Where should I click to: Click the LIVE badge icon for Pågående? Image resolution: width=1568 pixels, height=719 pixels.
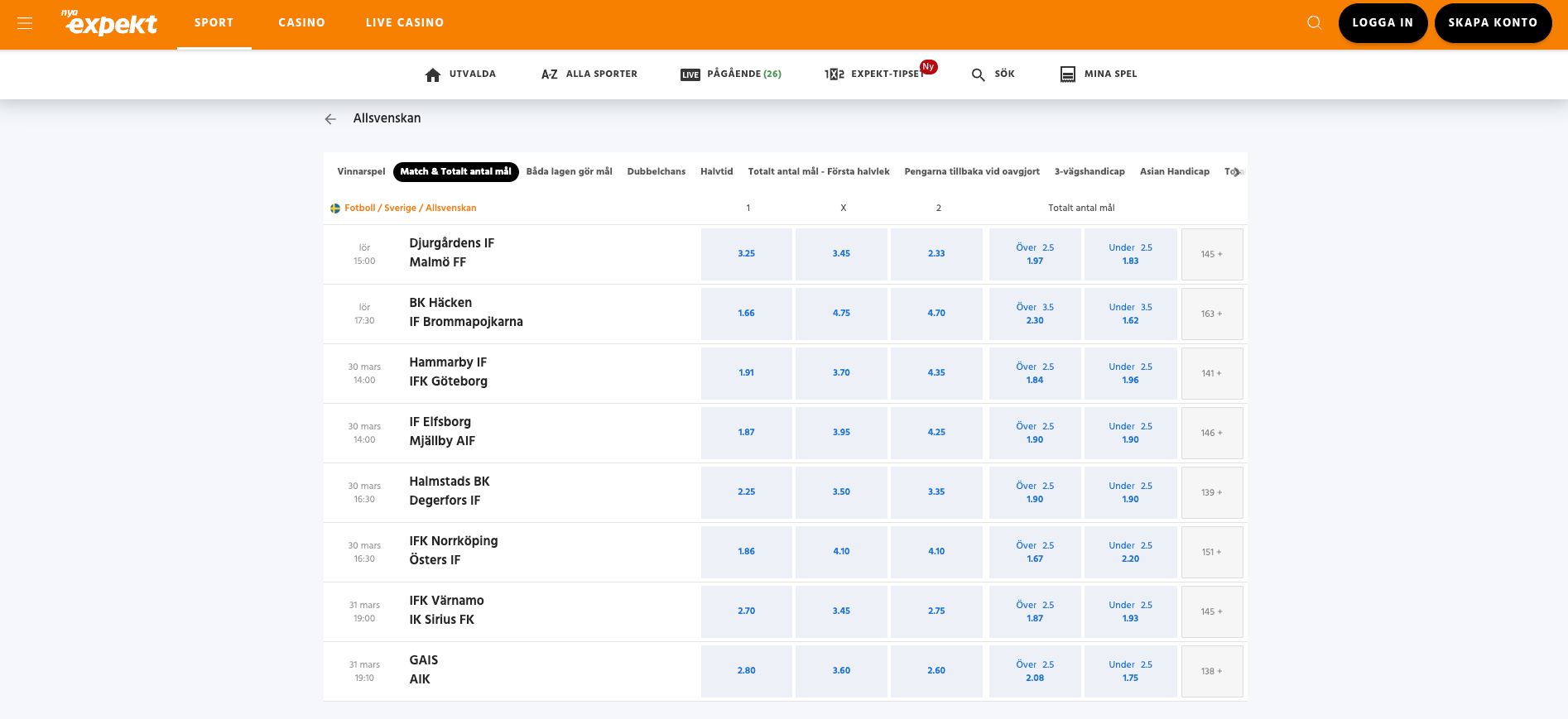click(690, 74)
